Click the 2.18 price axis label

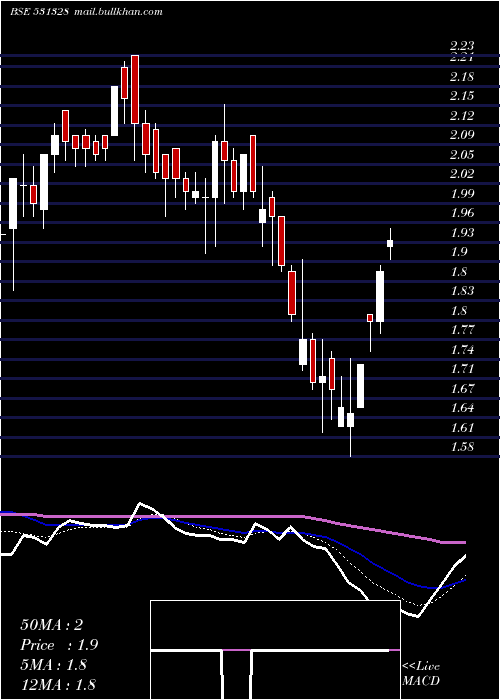[x=462, y=77]
